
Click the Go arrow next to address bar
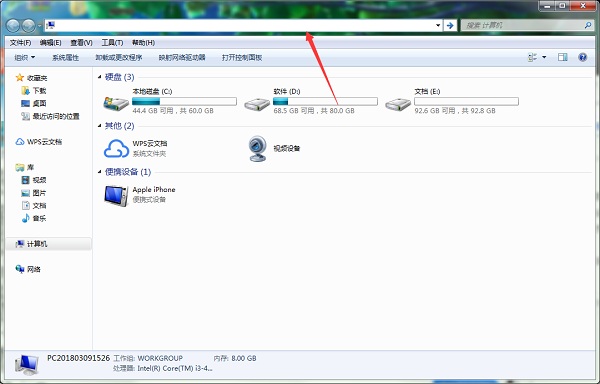(x=450, y=26)
